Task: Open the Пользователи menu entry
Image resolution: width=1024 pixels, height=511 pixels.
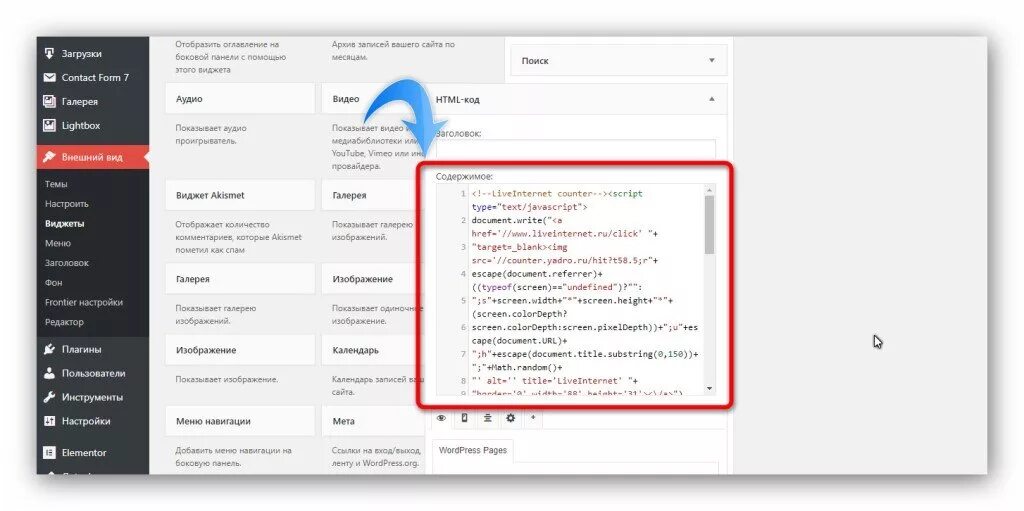Action: [x=93, y=373]
